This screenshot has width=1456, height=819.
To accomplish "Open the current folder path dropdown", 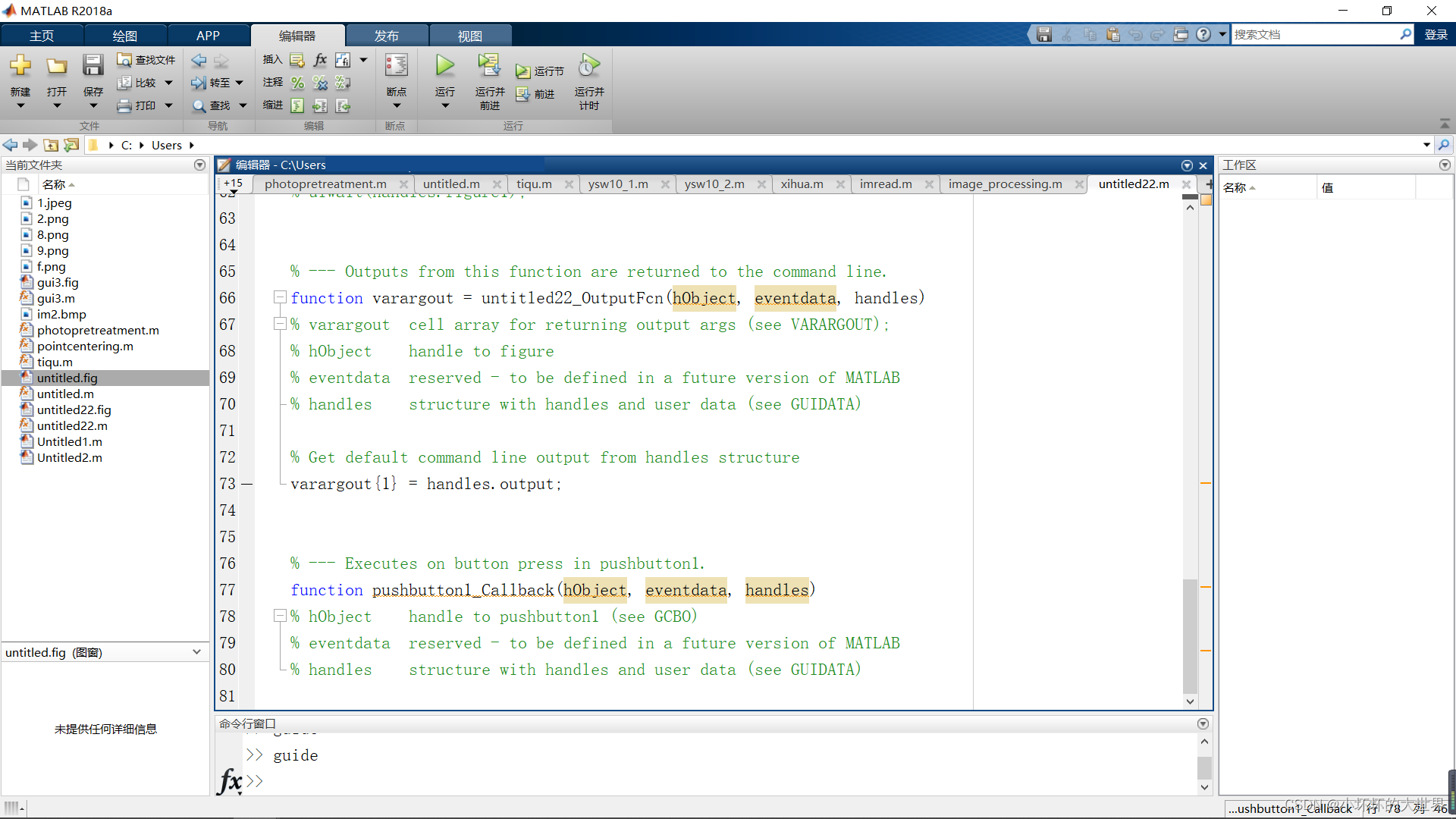I will tap(1426, 145).
